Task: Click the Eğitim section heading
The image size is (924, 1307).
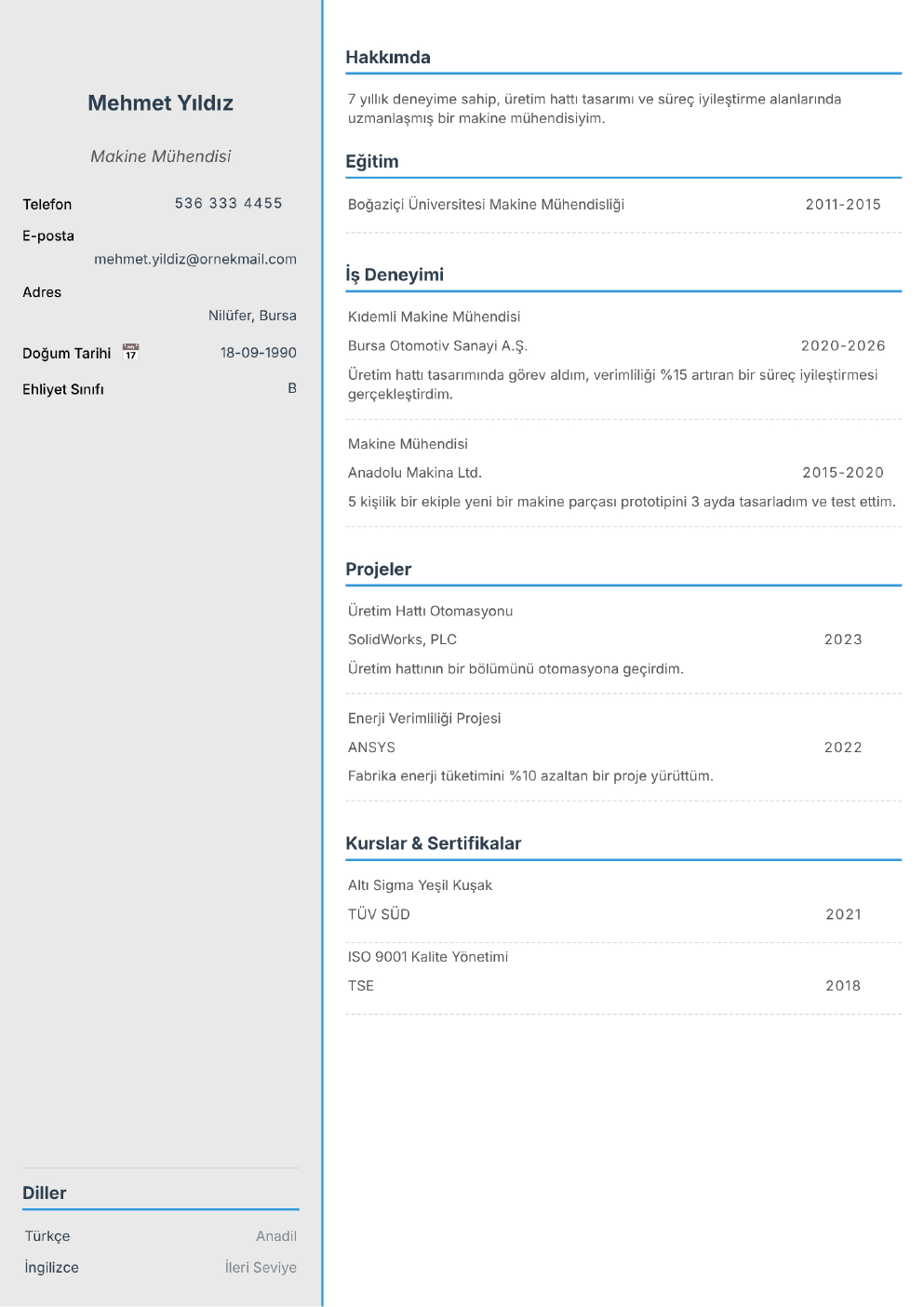Action: (372, 162)
